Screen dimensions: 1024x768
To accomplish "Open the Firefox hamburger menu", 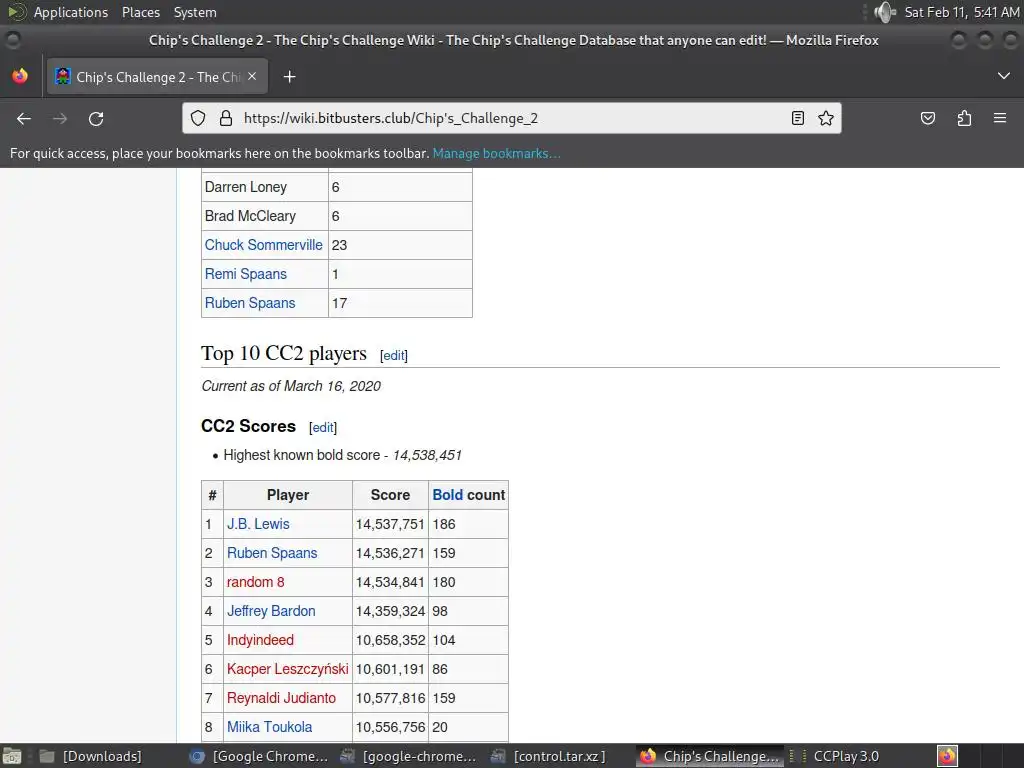I will click(x=1000, y=118).
